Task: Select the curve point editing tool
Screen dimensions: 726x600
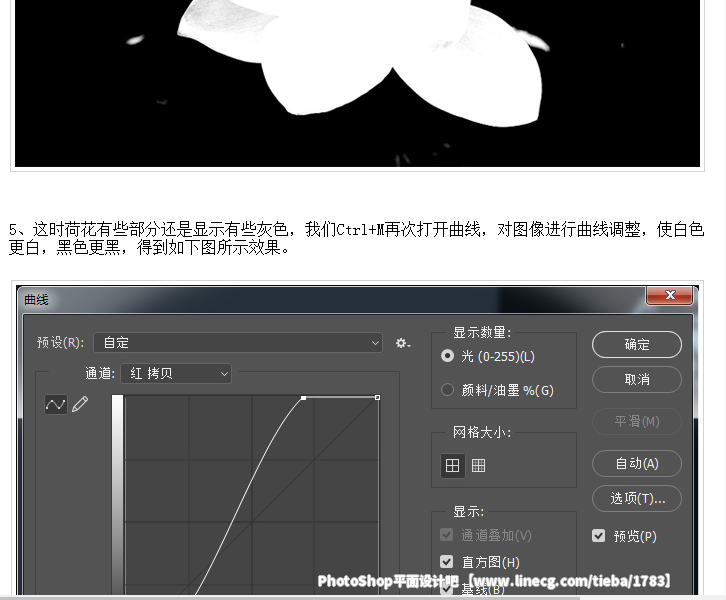Action: [x=56, y=405]
